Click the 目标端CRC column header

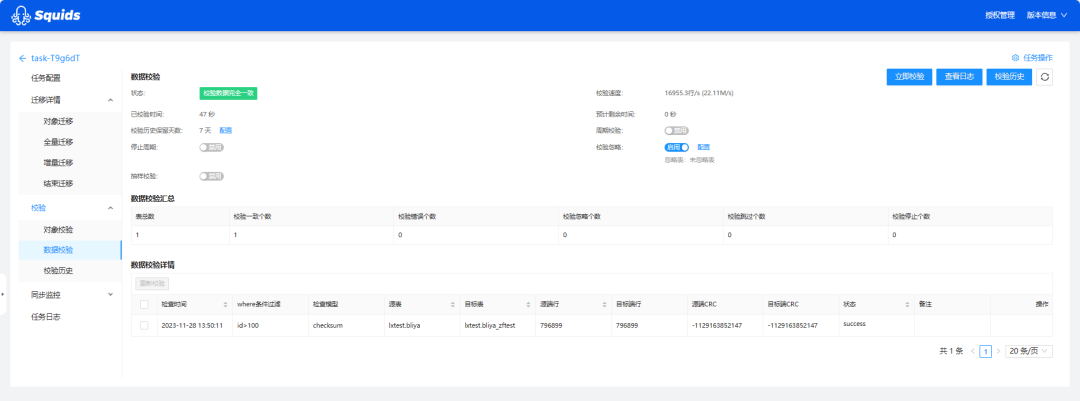click(783, 305)
